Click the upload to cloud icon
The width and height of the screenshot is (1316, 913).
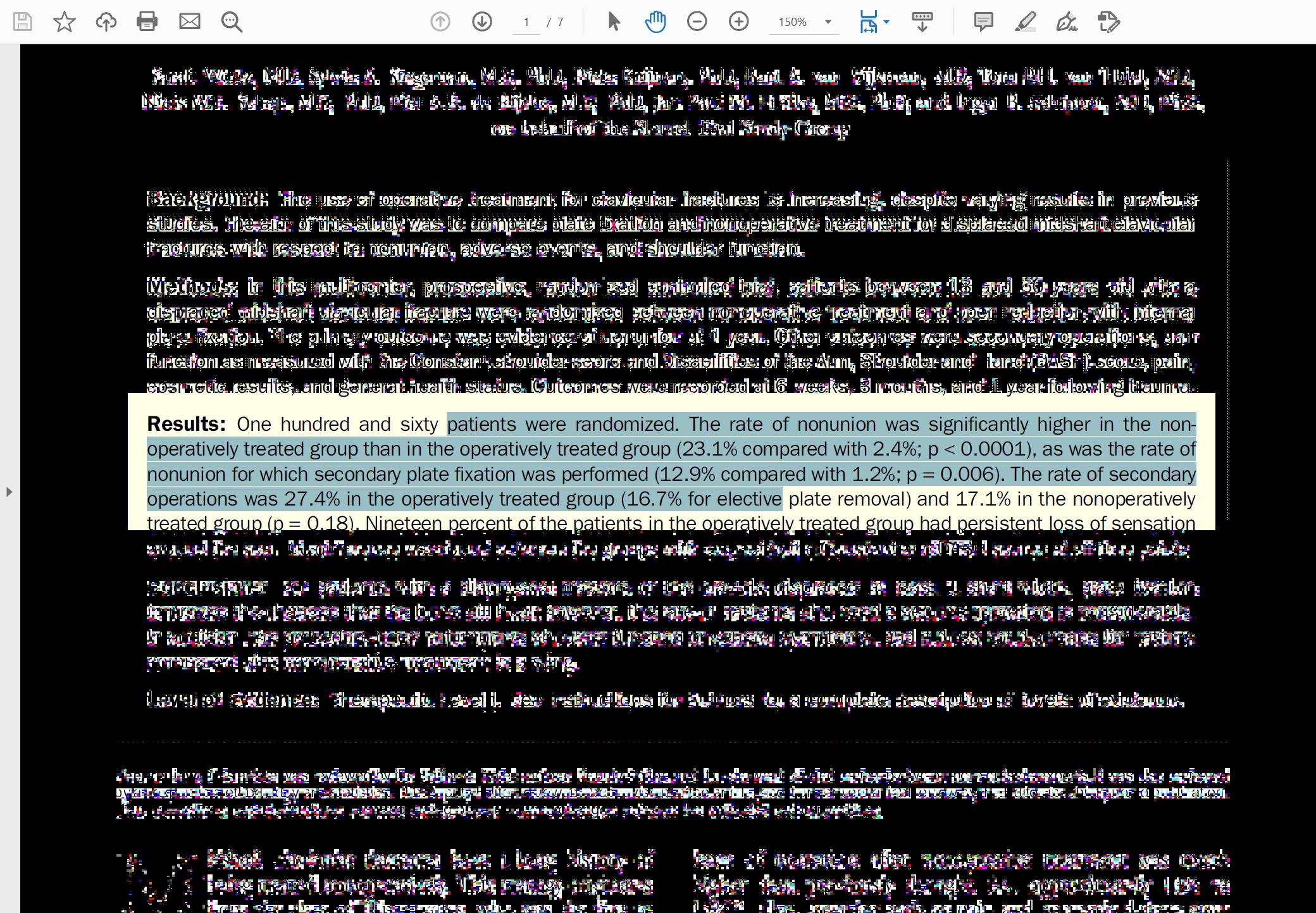coord(106,22)
